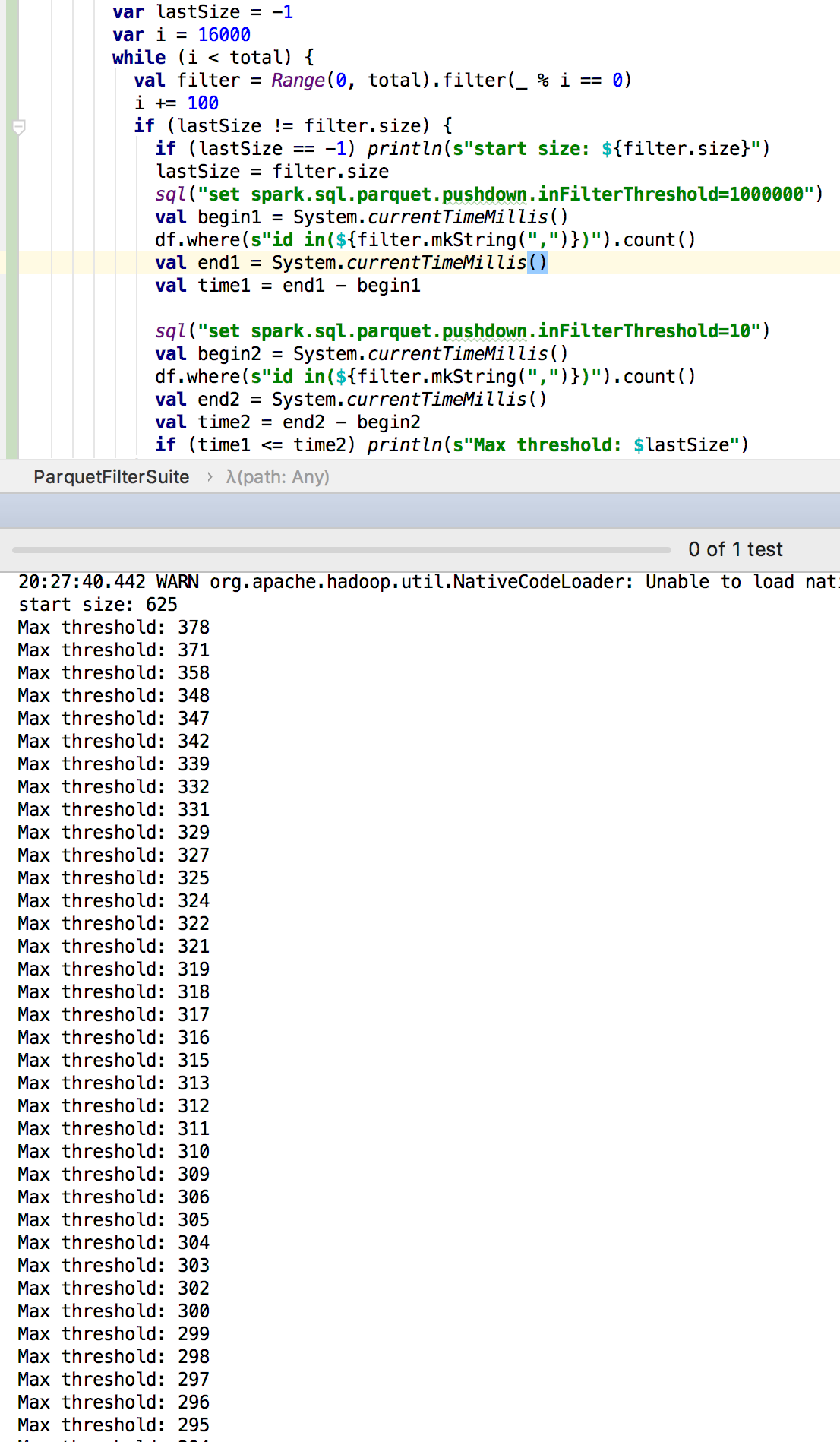This screenshot has width=840, height=1442.
Task: Click the 'Max threshold: 329' output line
Action: [x=114, y=833]
